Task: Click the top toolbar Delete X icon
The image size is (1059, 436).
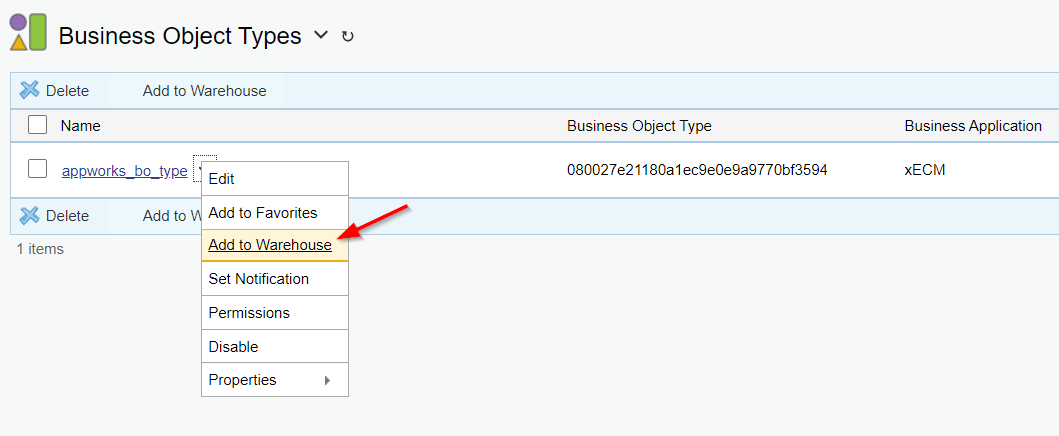Action: click(x=30, y=90)
